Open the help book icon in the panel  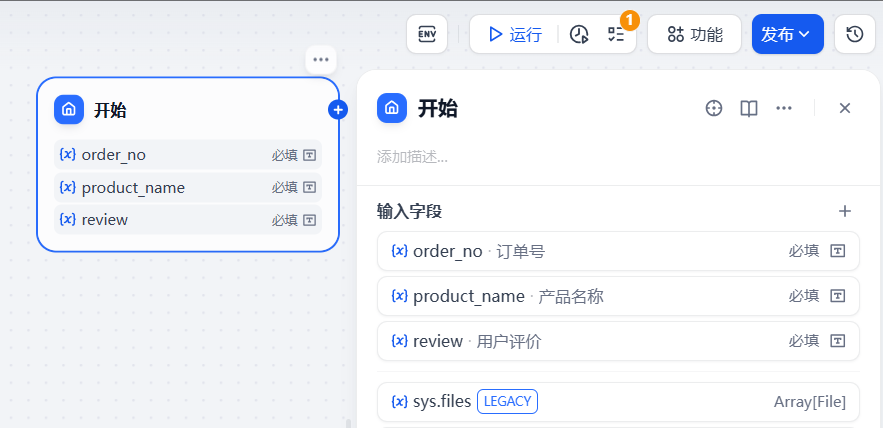coord(748,108)
